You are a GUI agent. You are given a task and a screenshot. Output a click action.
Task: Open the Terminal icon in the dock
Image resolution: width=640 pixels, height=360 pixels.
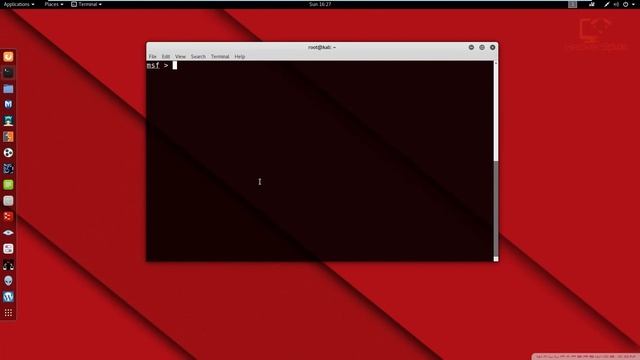[x=8, y=73]
